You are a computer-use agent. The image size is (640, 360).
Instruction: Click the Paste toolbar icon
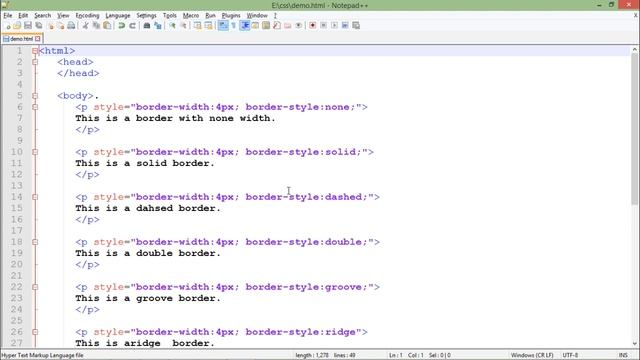pos(107,25)
